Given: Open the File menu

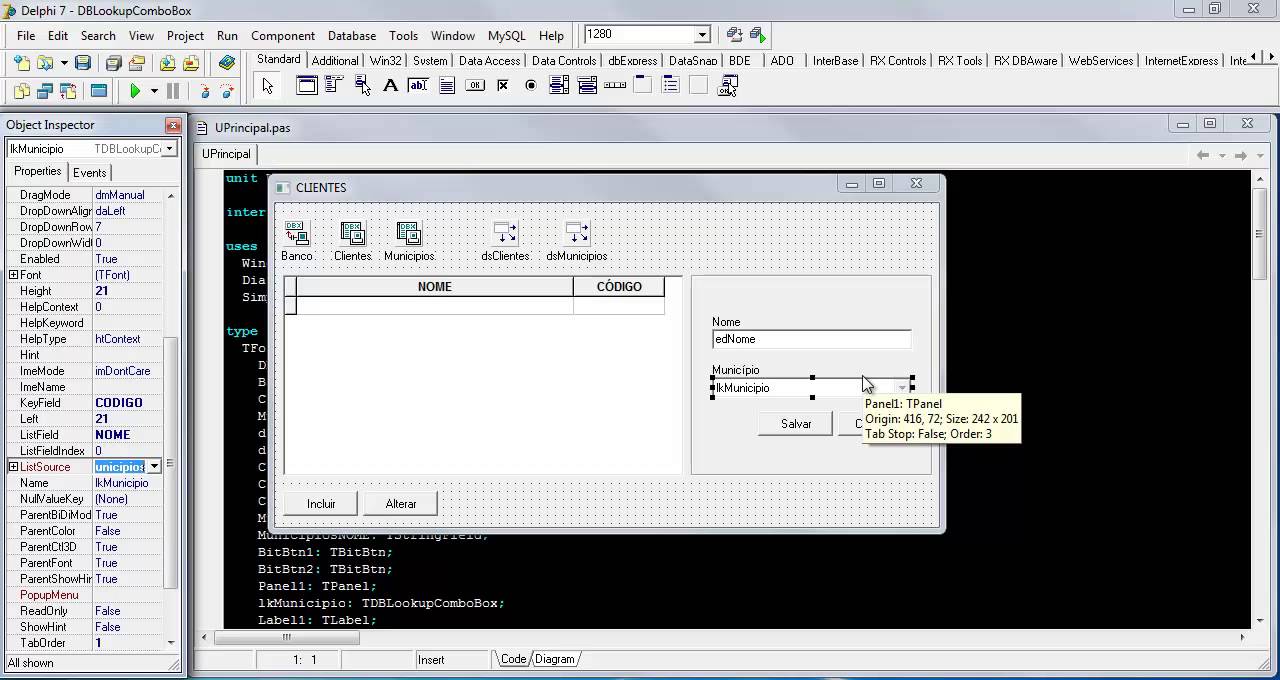Looking at the screenshot, I should [26, 35].
